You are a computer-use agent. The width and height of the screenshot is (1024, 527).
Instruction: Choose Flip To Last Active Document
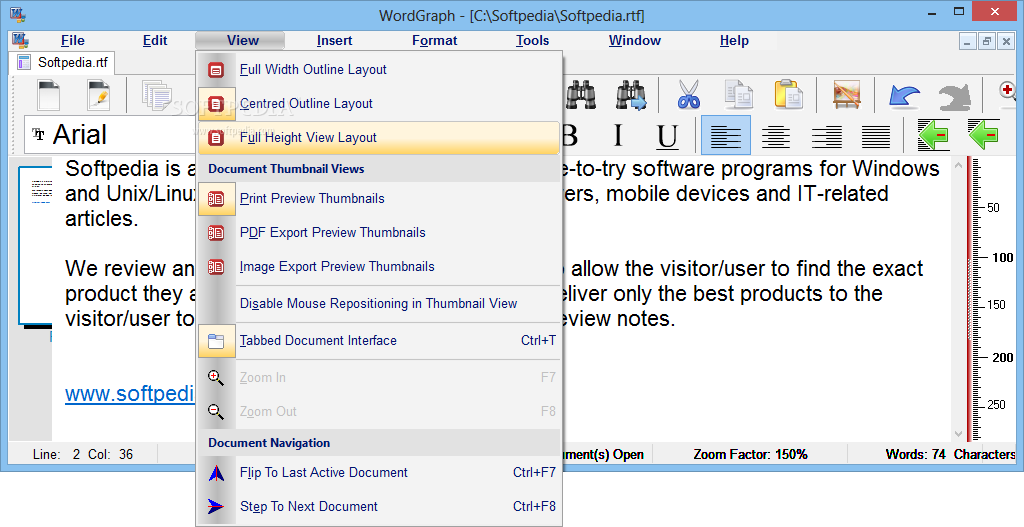tap(379, 472)
